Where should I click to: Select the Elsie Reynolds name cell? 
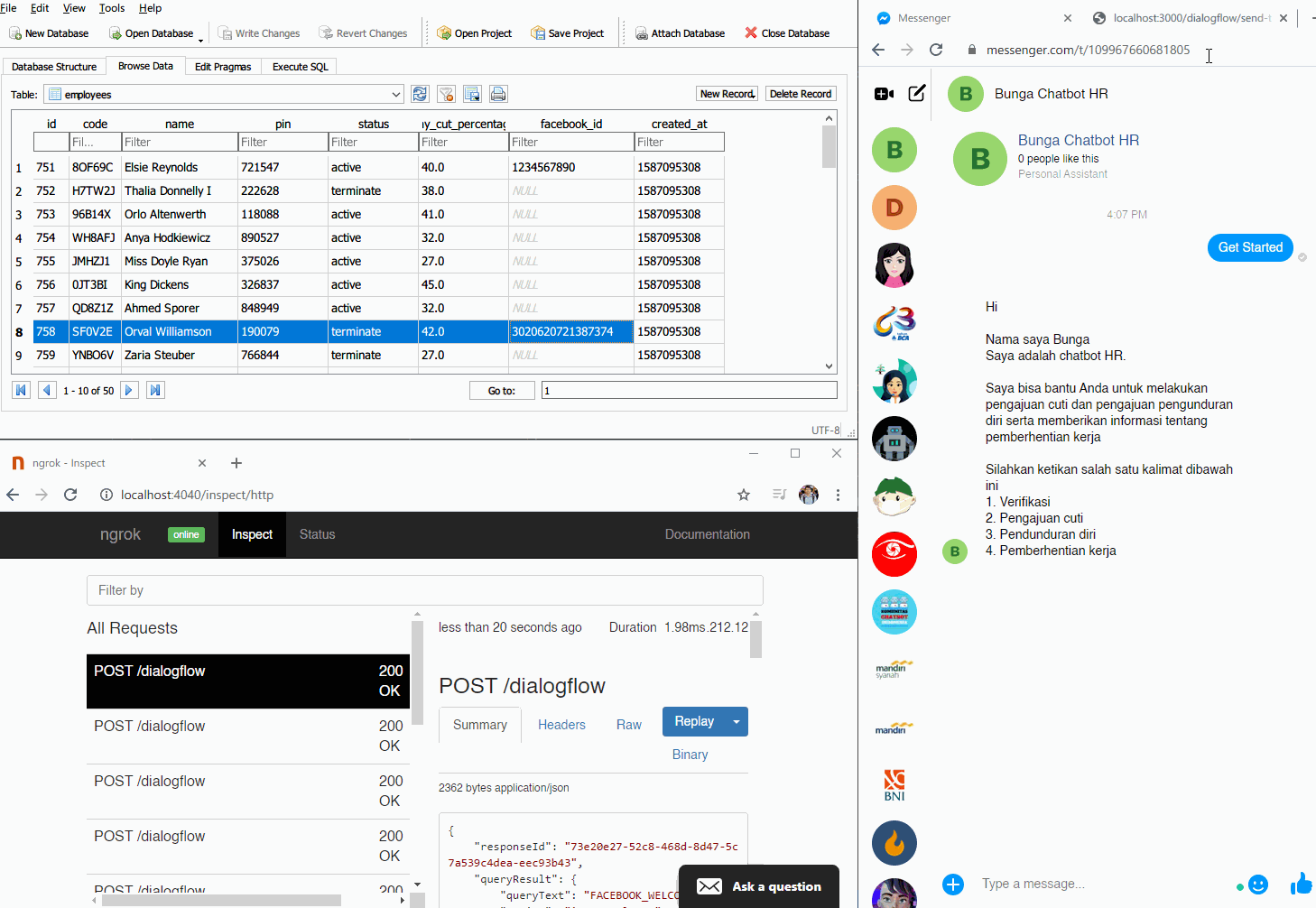point(180,167)
